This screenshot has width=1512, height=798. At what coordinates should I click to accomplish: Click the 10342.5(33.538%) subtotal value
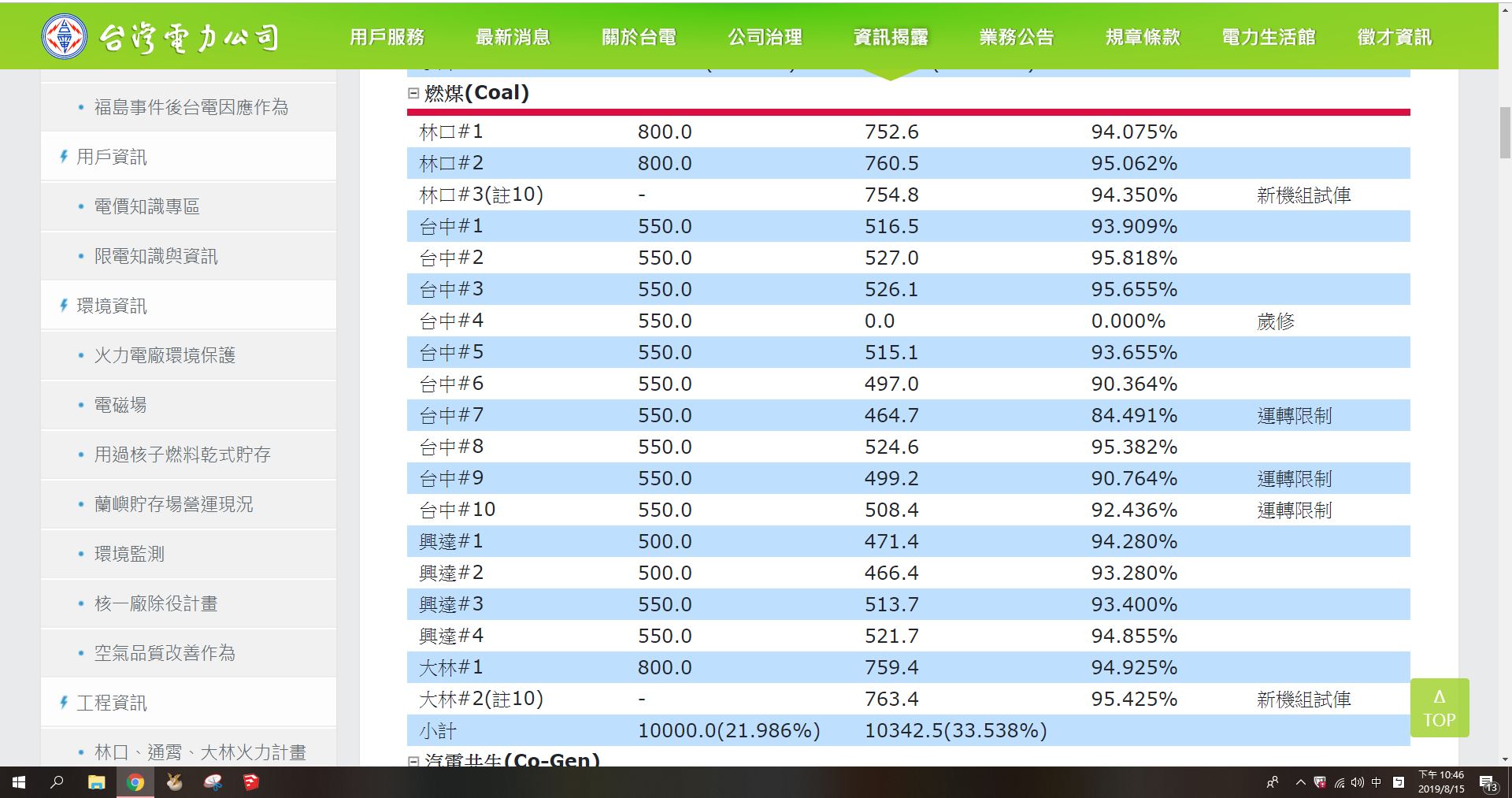click(956, 730)
